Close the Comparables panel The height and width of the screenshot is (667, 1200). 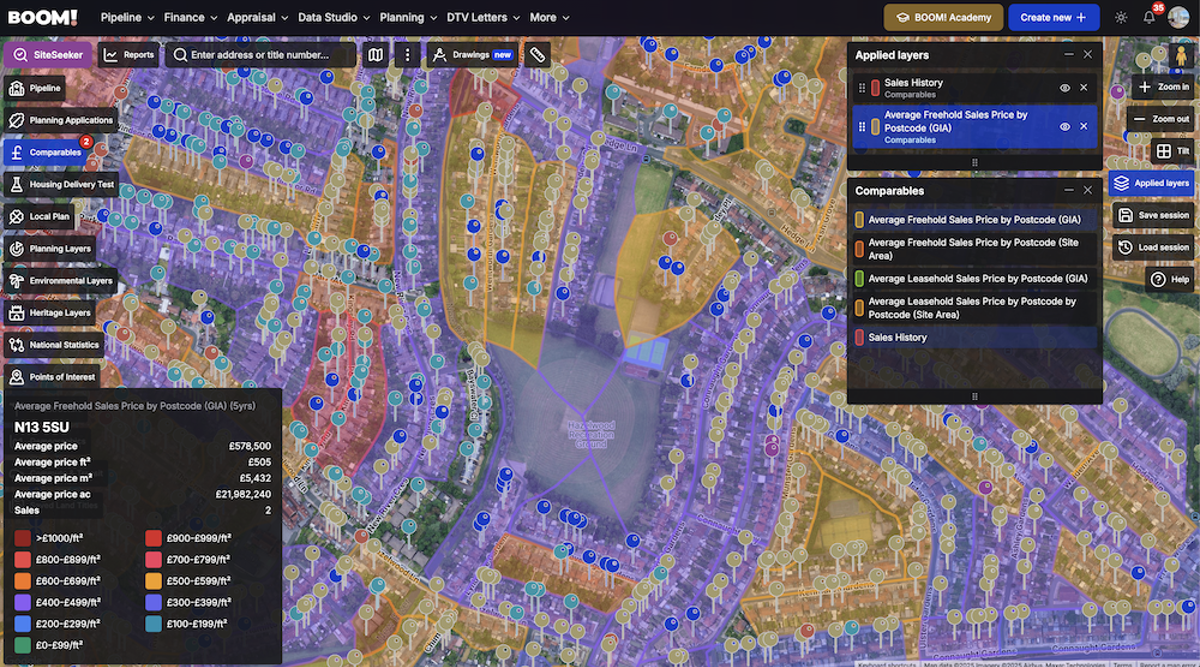[x=1087, y=190]
